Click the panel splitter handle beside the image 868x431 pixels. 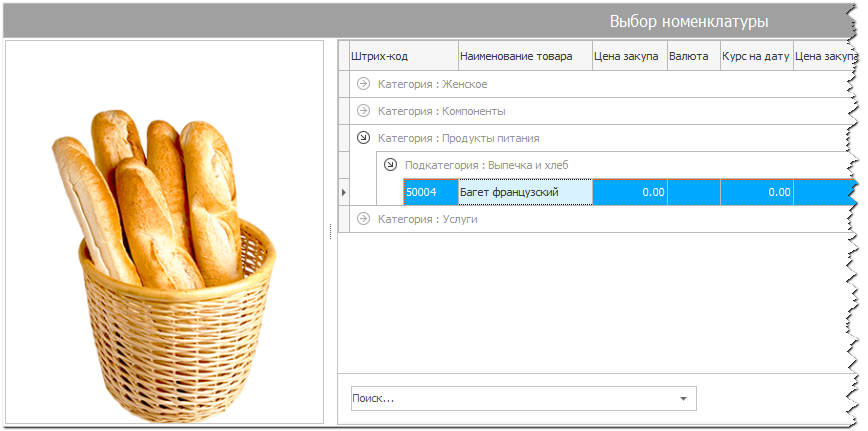click(x=330, y=232)
